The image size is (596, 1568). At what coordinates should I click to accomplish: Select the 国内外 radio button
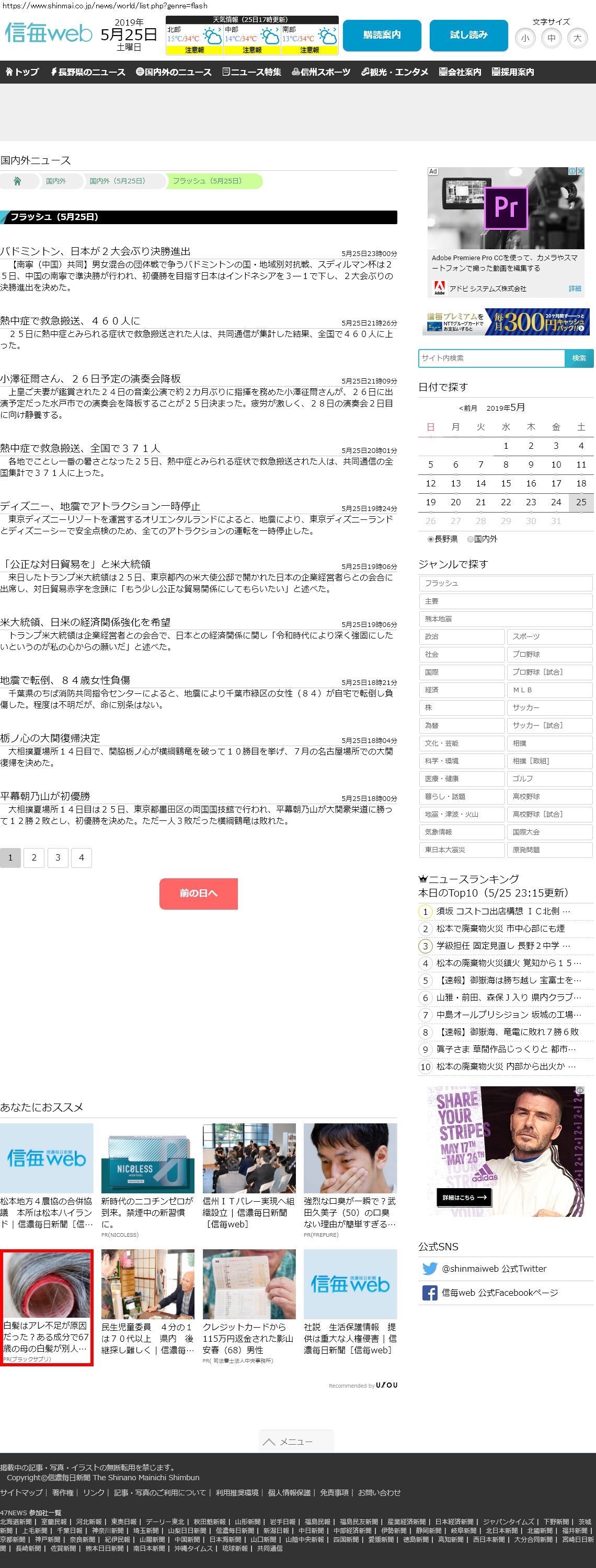point(470,539)
